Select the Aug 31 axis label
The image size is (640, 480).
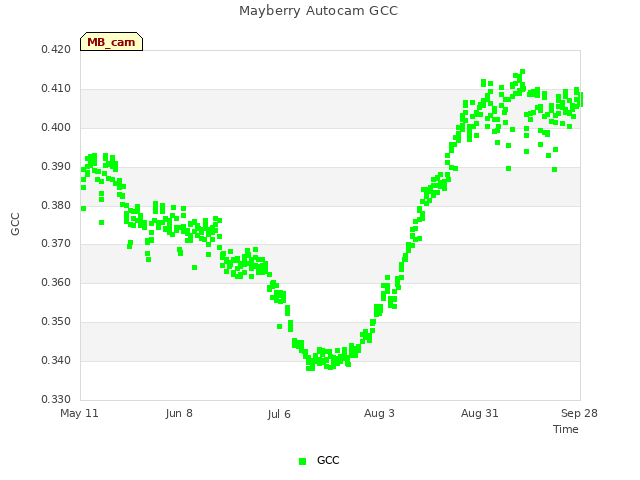point(480,413)
